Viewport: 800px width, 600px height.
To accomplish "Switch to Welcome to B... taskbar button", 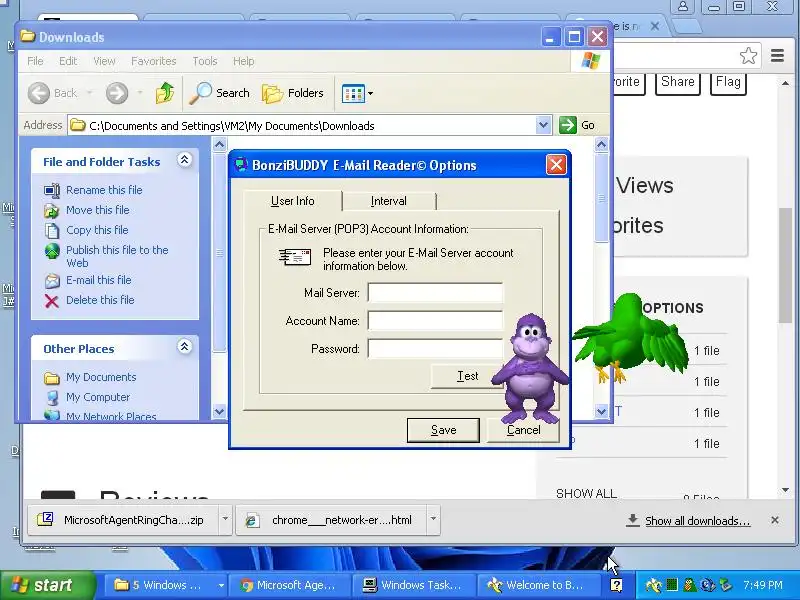I will (538, 585).
